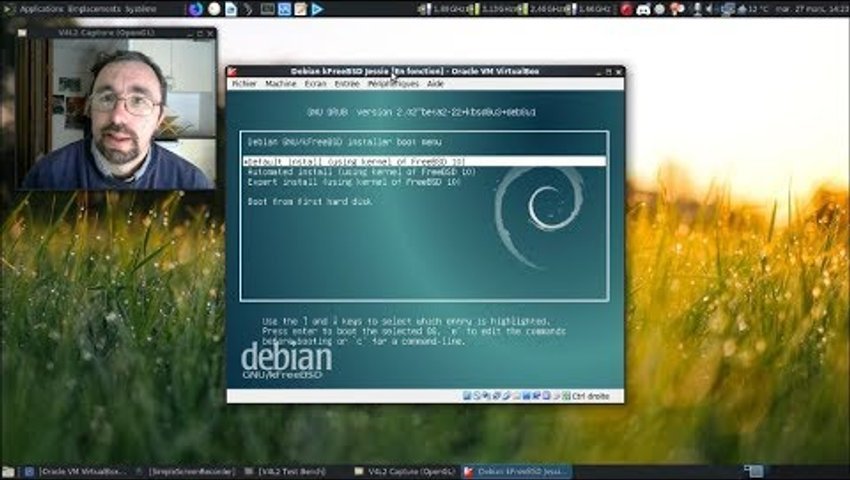
Task: Click the V4L2 Capture window title bar
Action: (117, 33)
